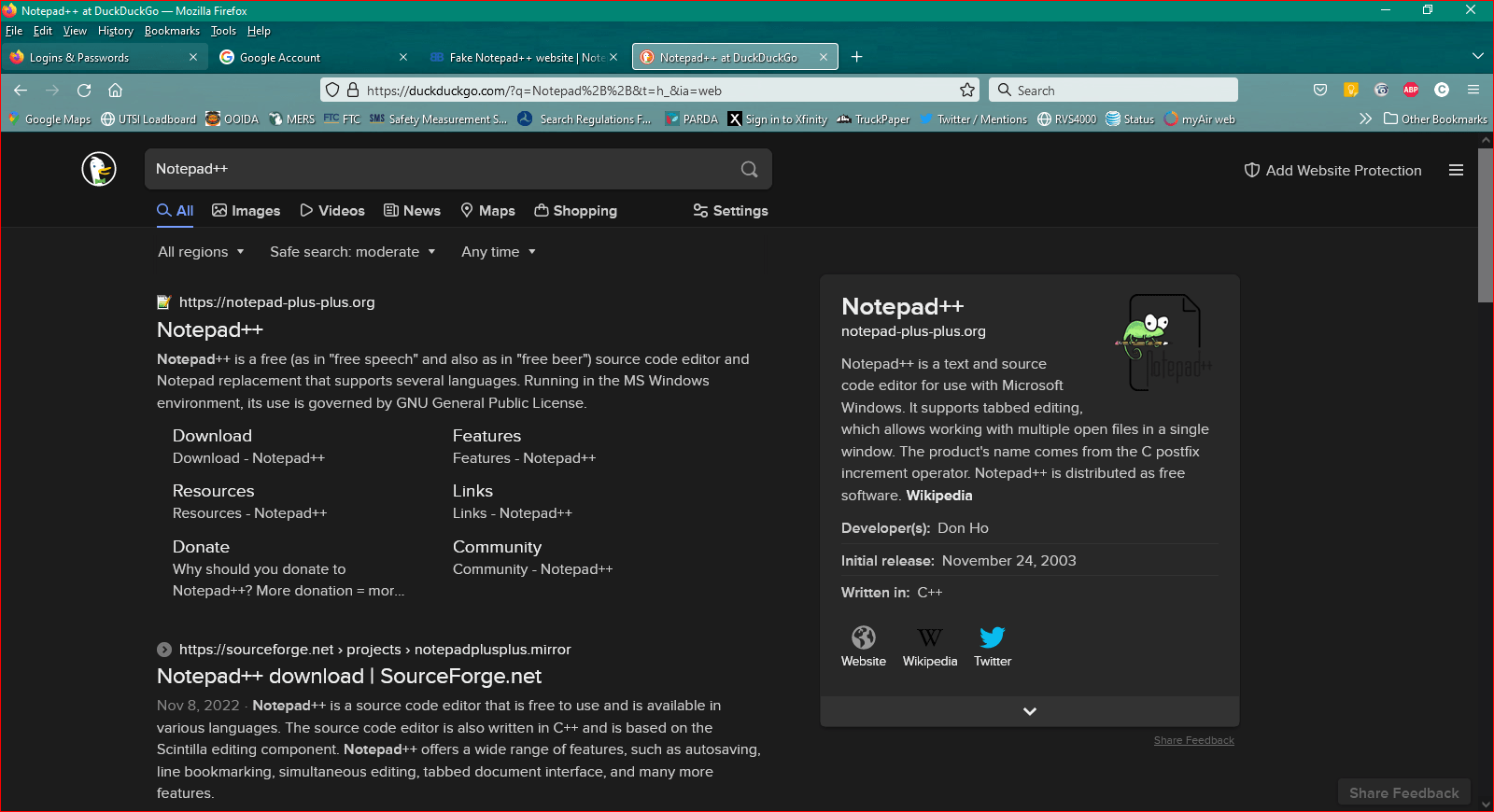Click Add Website Protection
1494x812 pixels.
(x=1332, y=170)
